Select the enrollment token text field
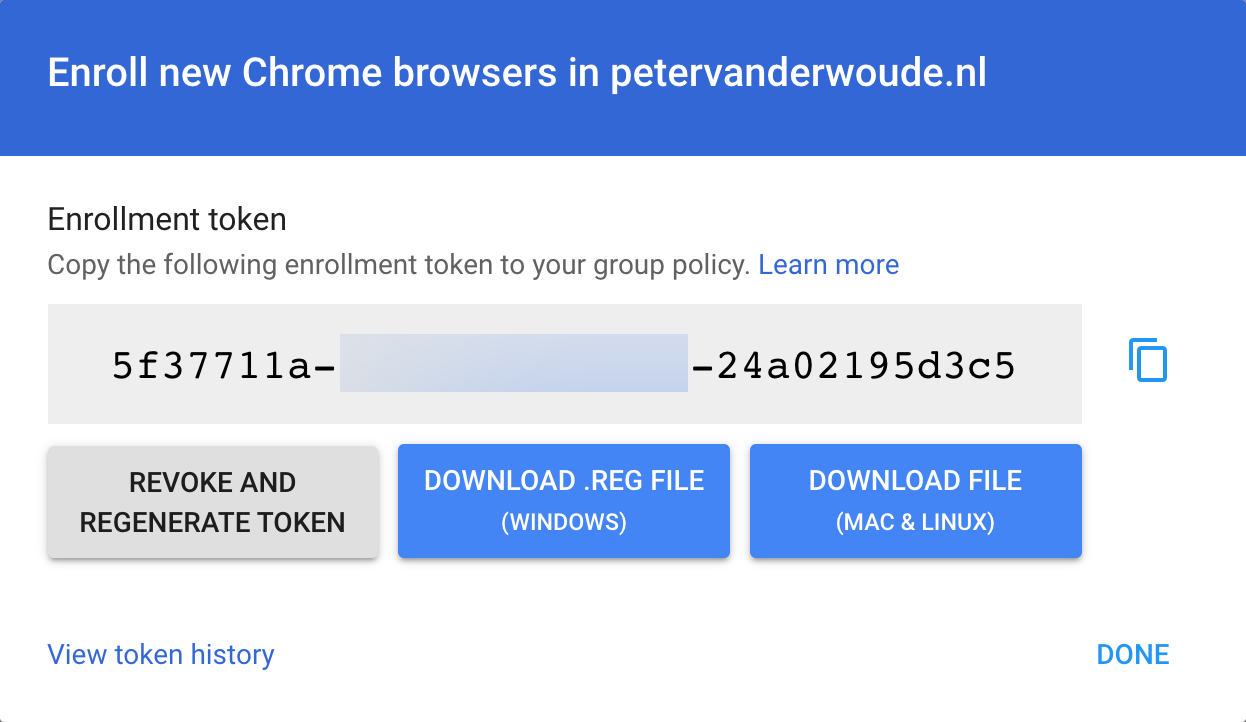The image size is (1246, 722). point(564,364)
